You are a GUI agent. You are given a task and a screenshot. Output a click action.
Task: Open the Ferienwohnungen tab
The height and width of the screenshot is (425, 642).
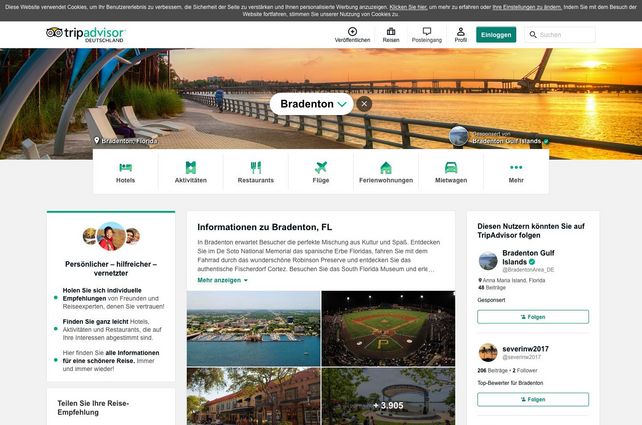[x=385, y=167]
